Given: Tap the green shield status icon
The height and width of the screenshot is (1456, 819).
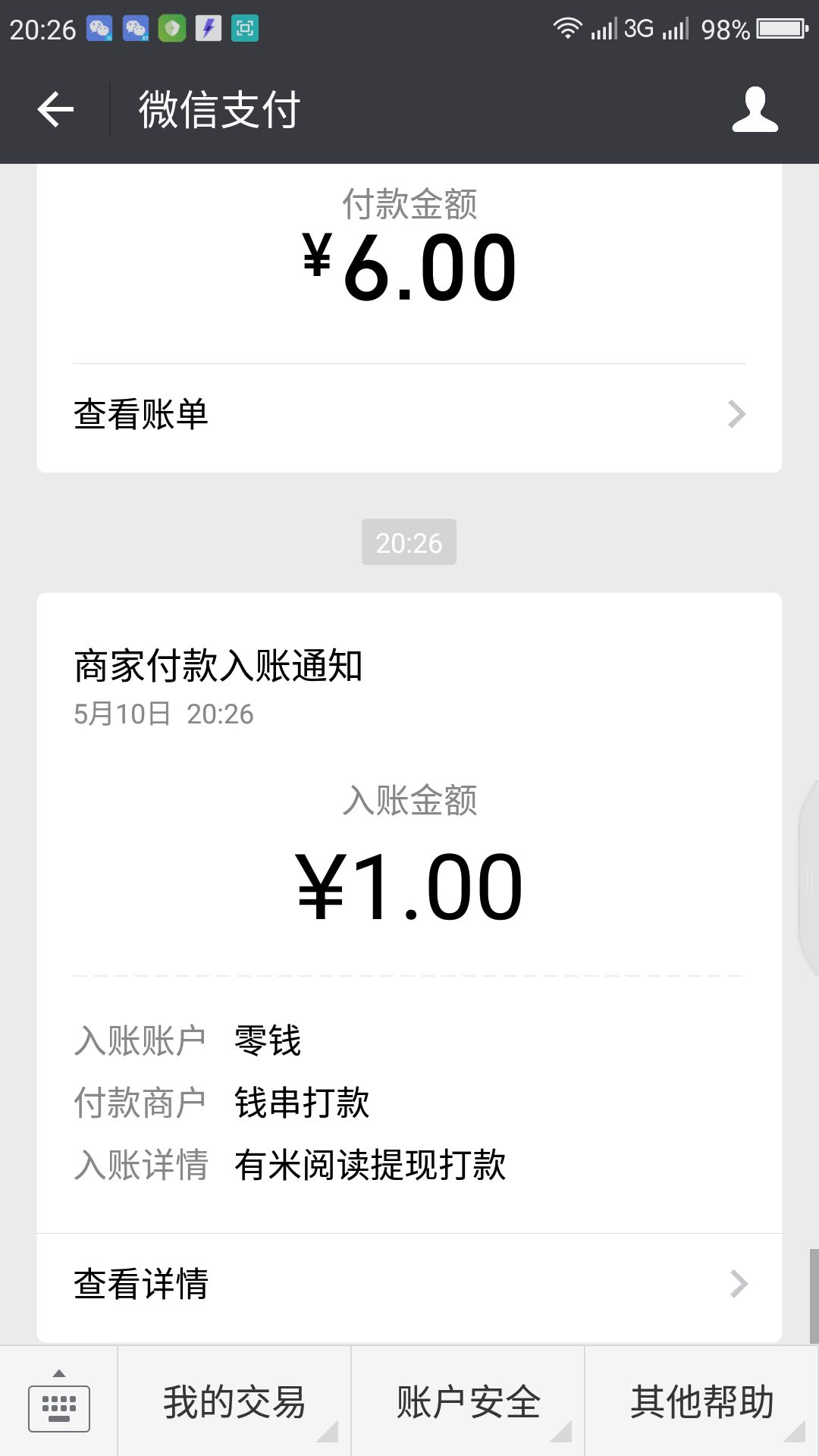Looking at the screenshot, I should (172, 29).
